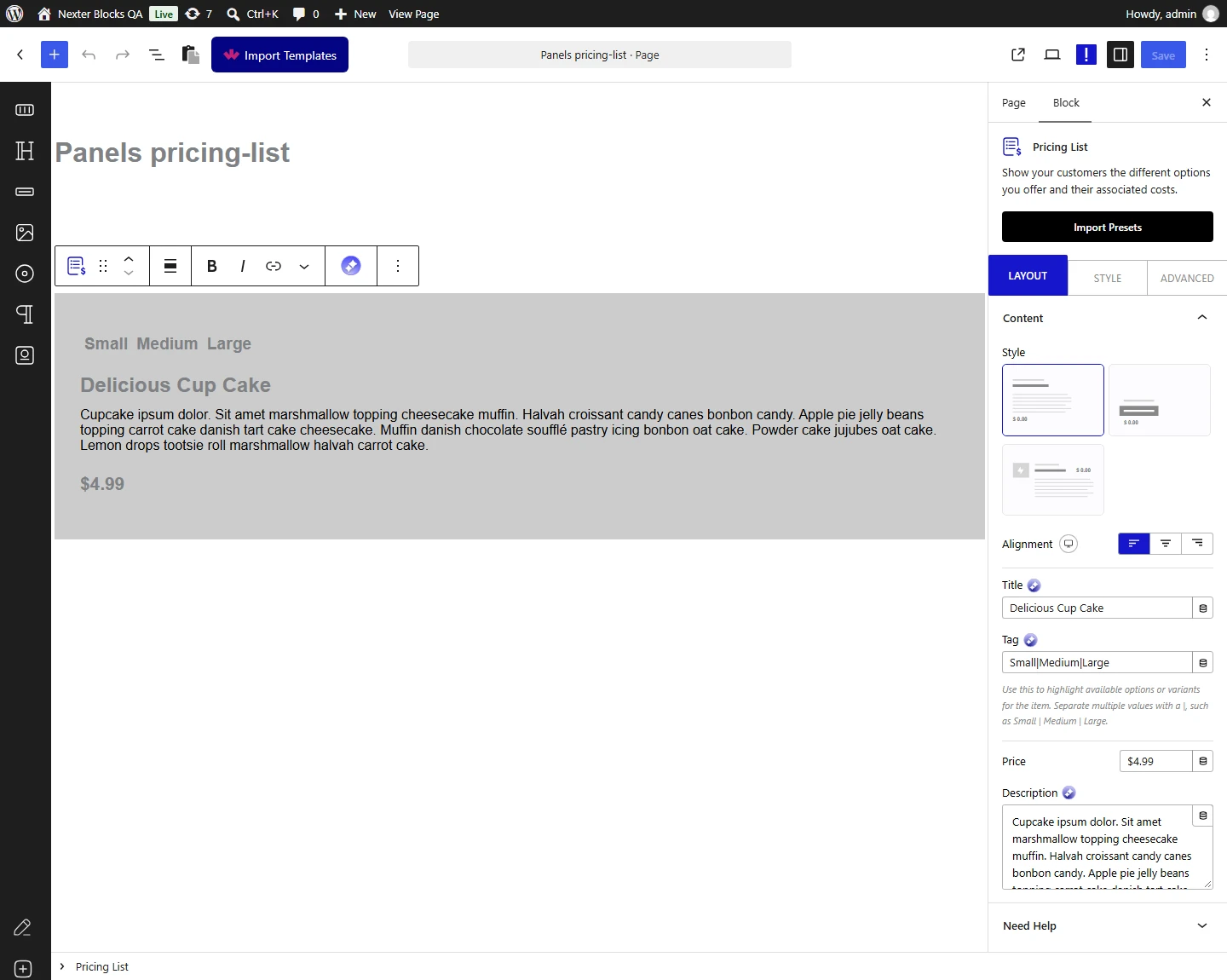Viewport: 1227px width, 980px height.
Task: Click the block drag handle dots
Action: coord(103,266)
